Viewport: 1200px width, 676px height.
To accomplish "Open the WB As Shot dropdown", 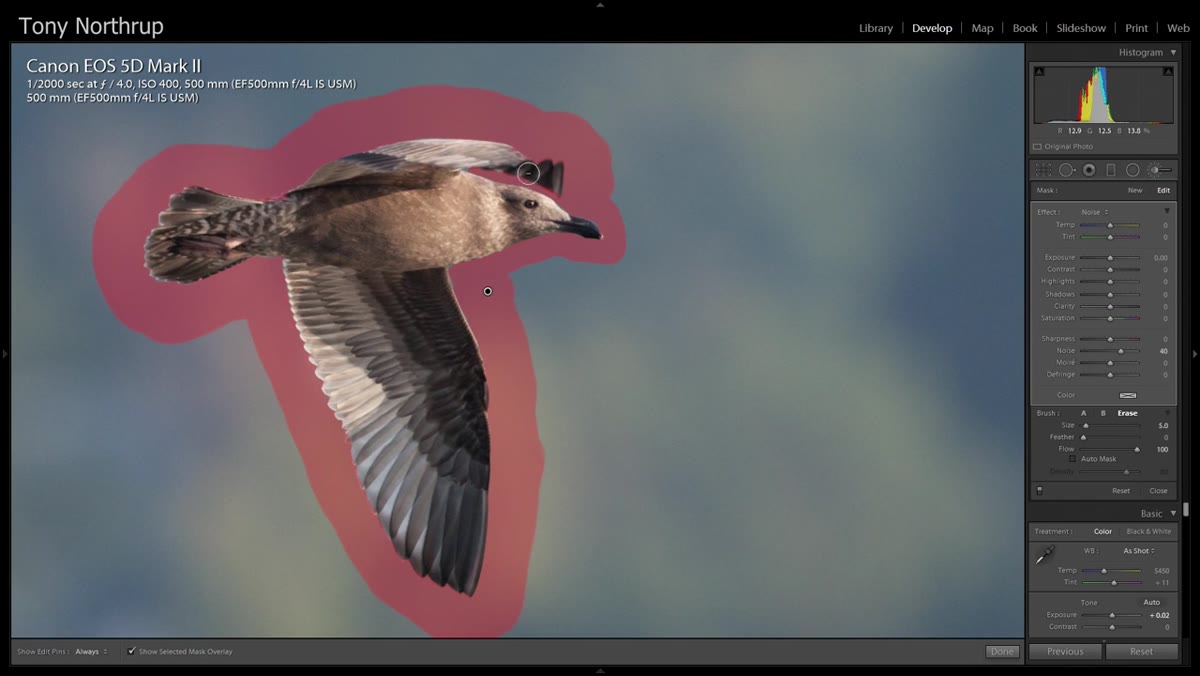I will (1138, 551).
